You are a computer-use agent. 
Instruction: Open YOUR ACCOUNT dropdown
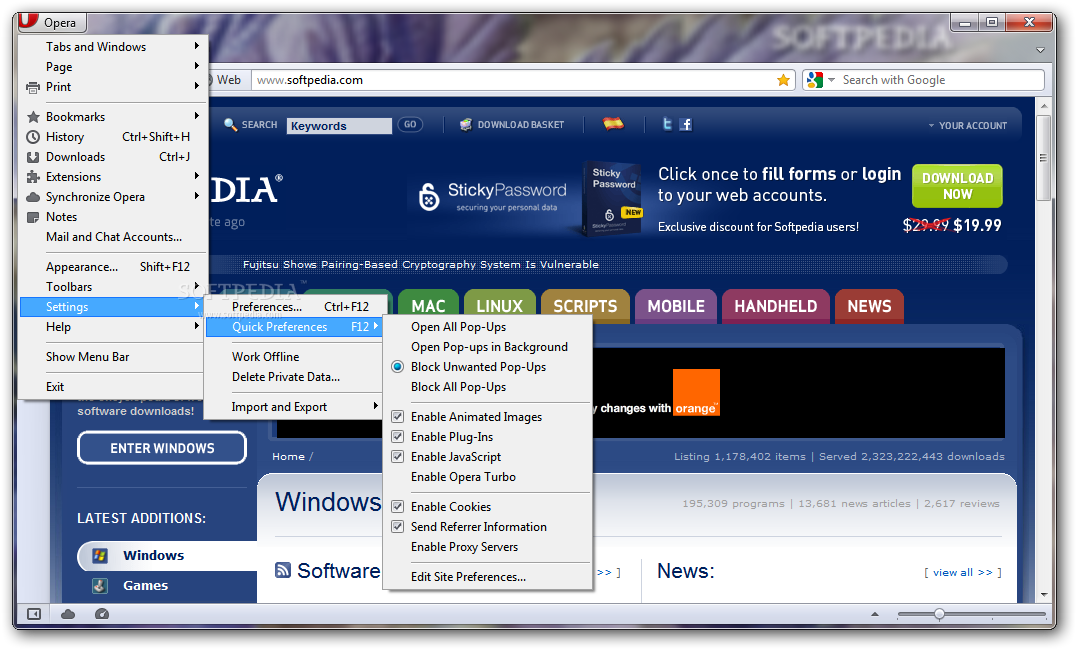coord(967,126)
